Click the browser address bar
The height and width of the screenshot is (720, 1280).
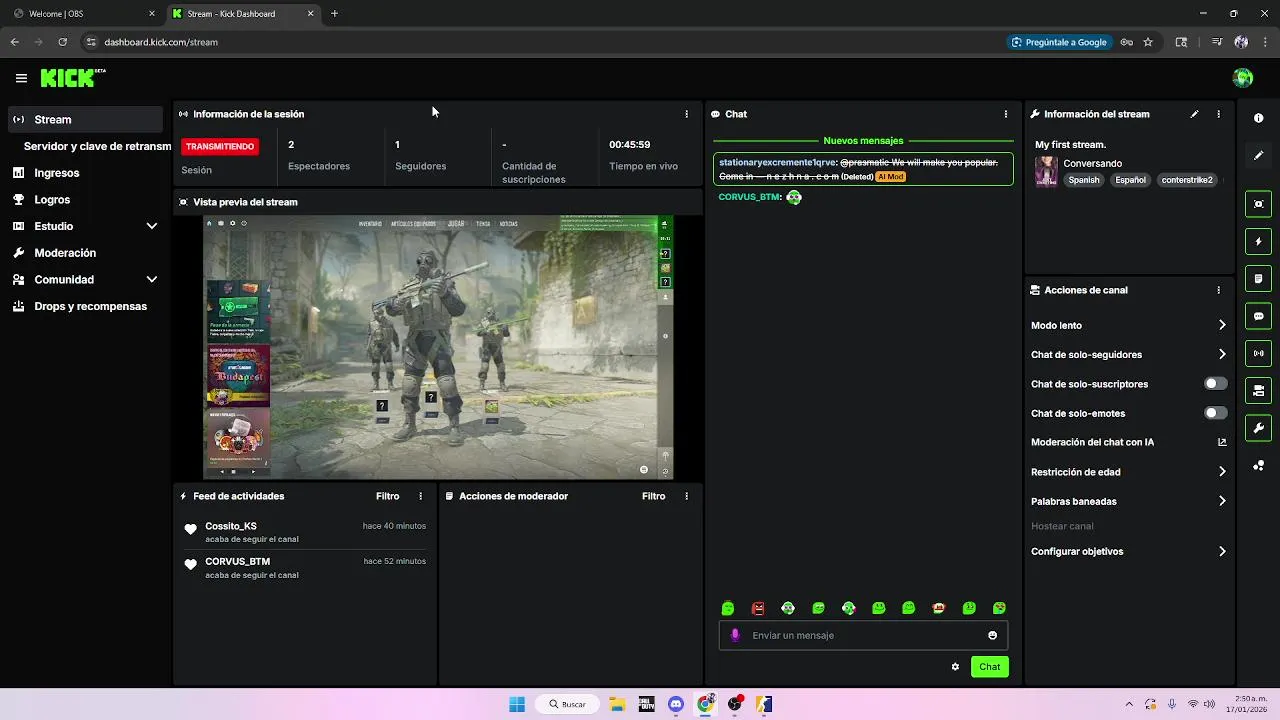540,42
